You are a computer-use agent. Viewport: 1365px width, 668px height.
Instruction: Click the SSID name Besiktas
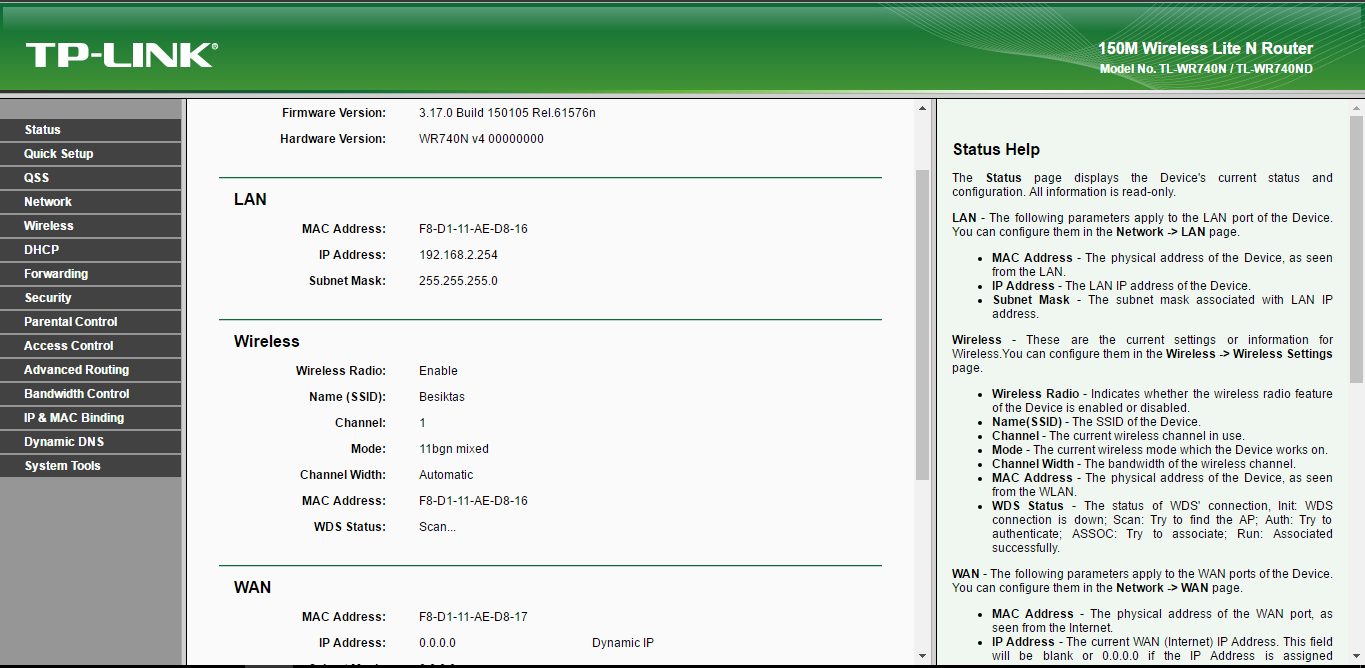coord(442,397)
